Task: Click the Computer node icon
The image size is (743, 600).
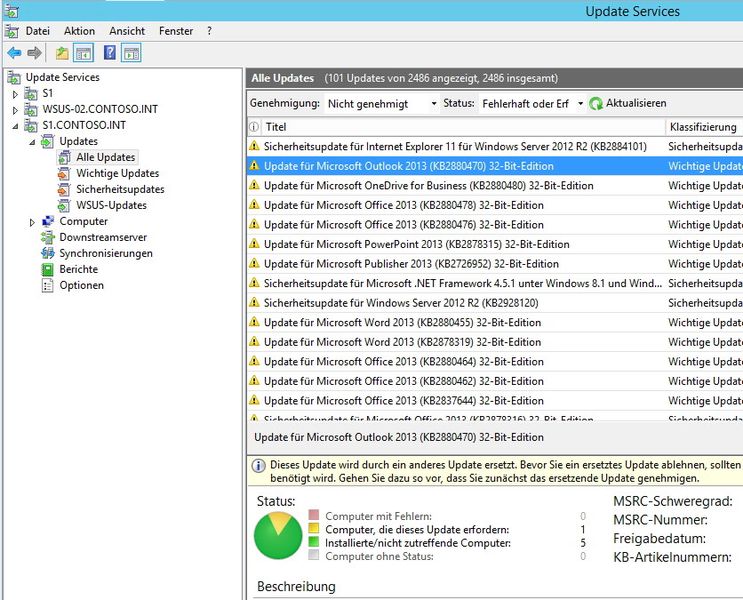Action: [48, 221]
